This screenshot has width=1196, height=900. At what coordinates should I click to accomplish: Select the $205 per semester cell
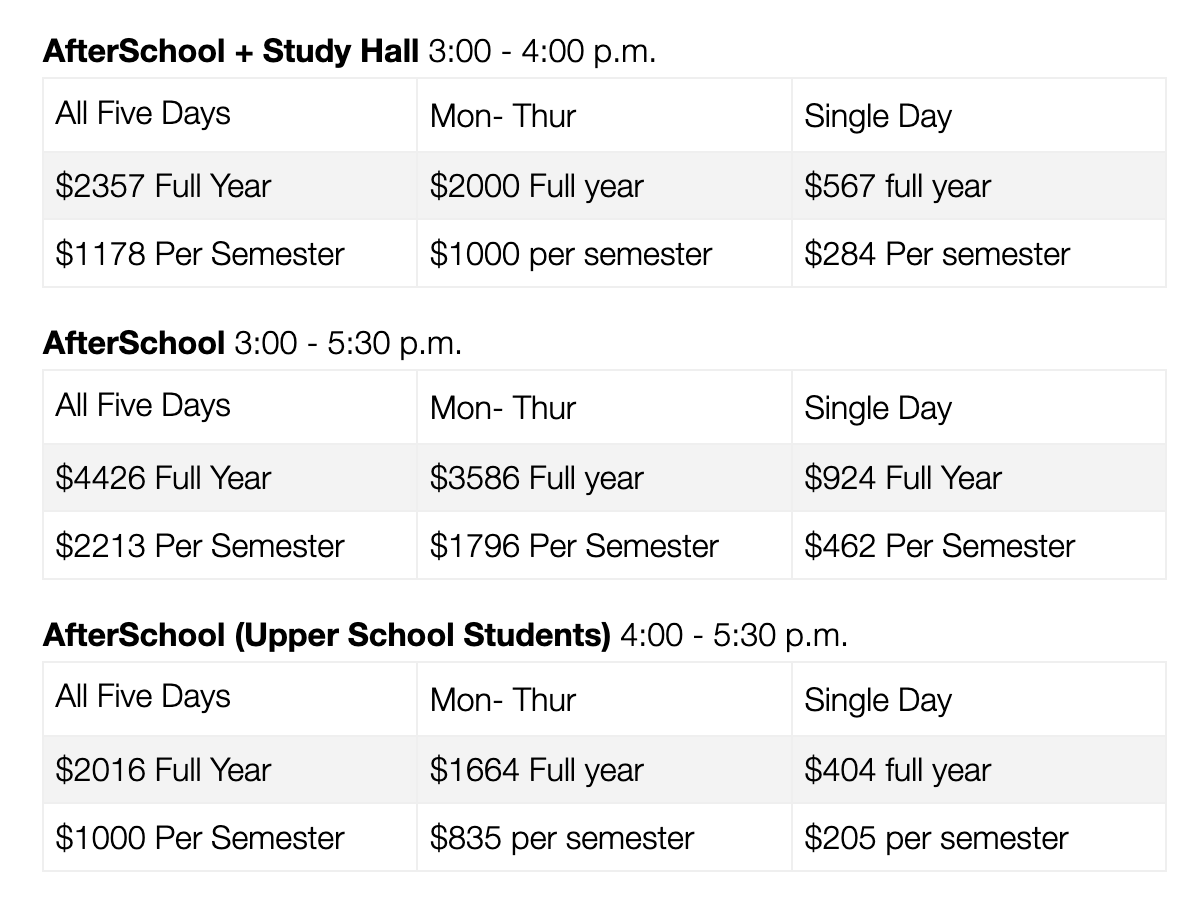979,837
